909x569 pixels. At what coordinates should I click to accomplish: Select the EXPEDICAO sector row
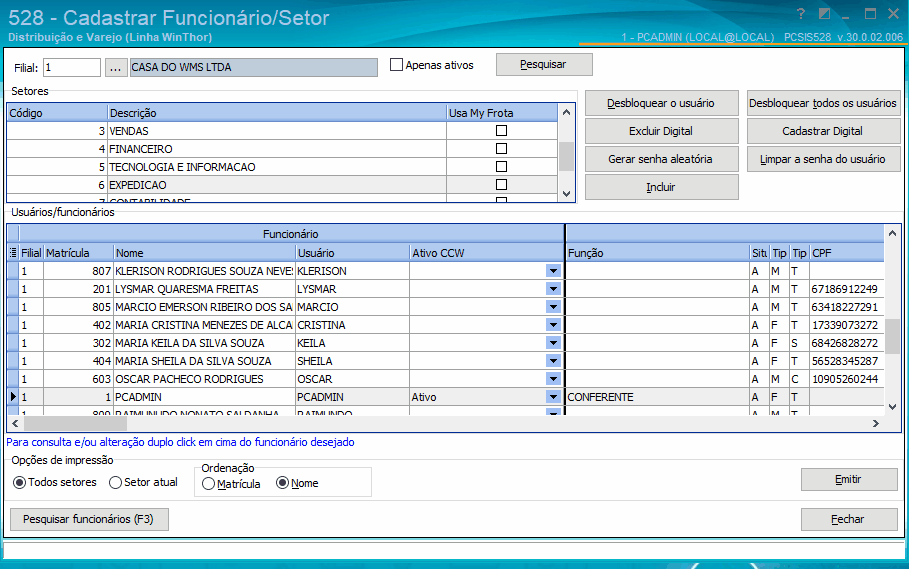pyautogui.click(x=282, y=185)
